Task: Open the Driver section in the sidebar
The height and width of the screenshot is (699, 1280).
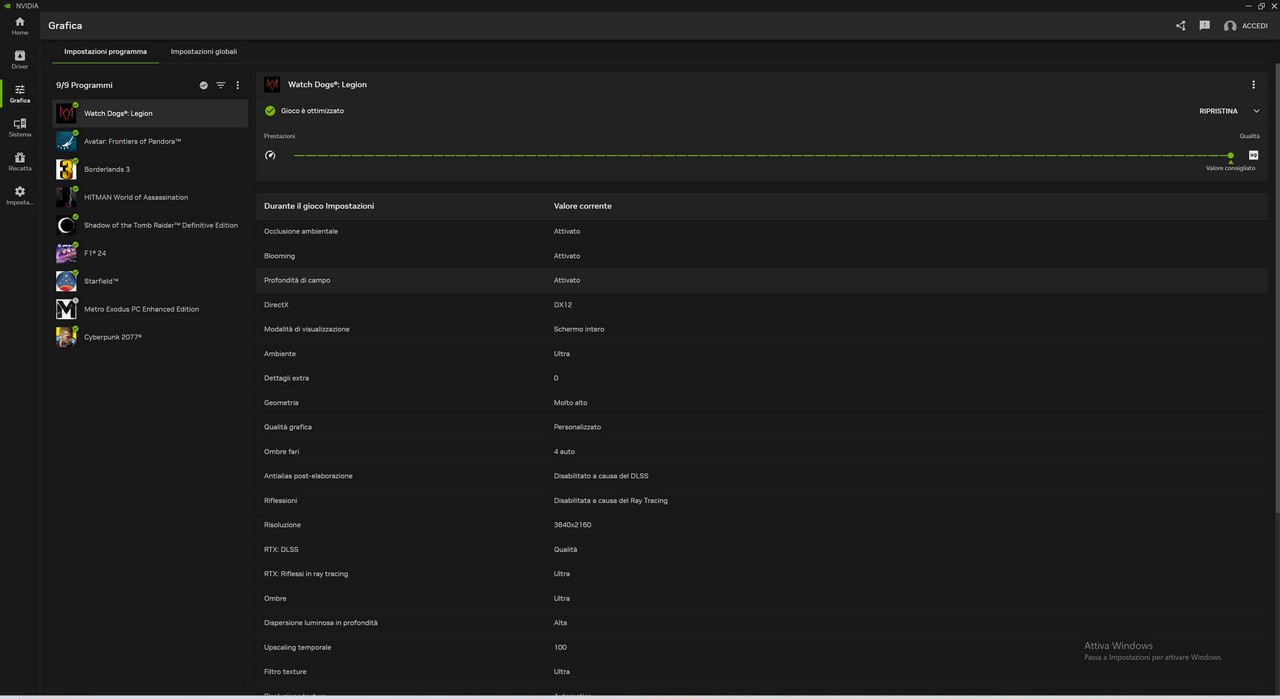Action: (x=20, y=60)
